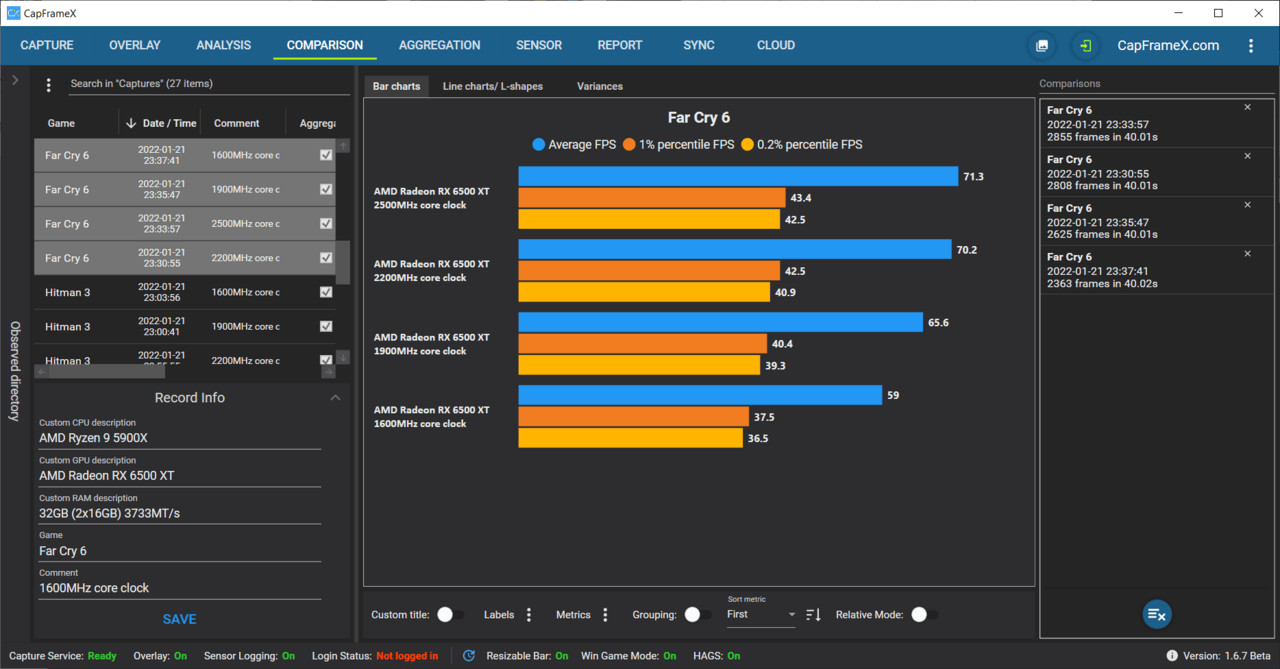Image resolution: width=1280 pixels, height=669 pixels.
Task: Open the captures list three-dot options menu
Action: [x=48, y=86]
